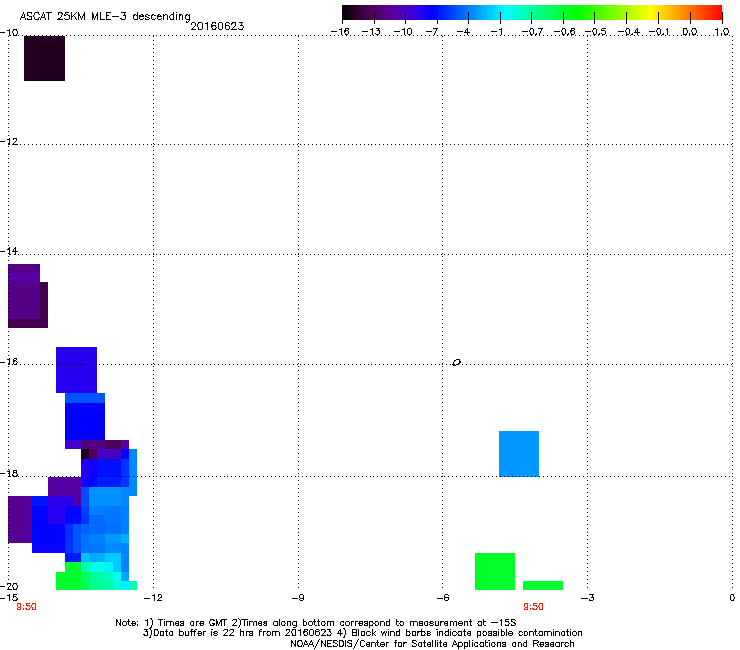Image resolution: width=740 pixels, height=650 pixels.
Task: Click the note "1) Times are GMT"
Action: 187,623
